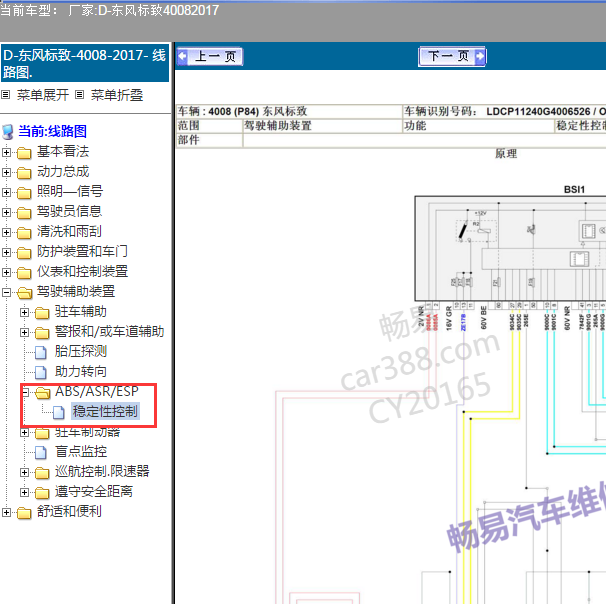Select the 驾驶员信息 tree item
This screenshot has height=604, width=606.
coord(69,211)
